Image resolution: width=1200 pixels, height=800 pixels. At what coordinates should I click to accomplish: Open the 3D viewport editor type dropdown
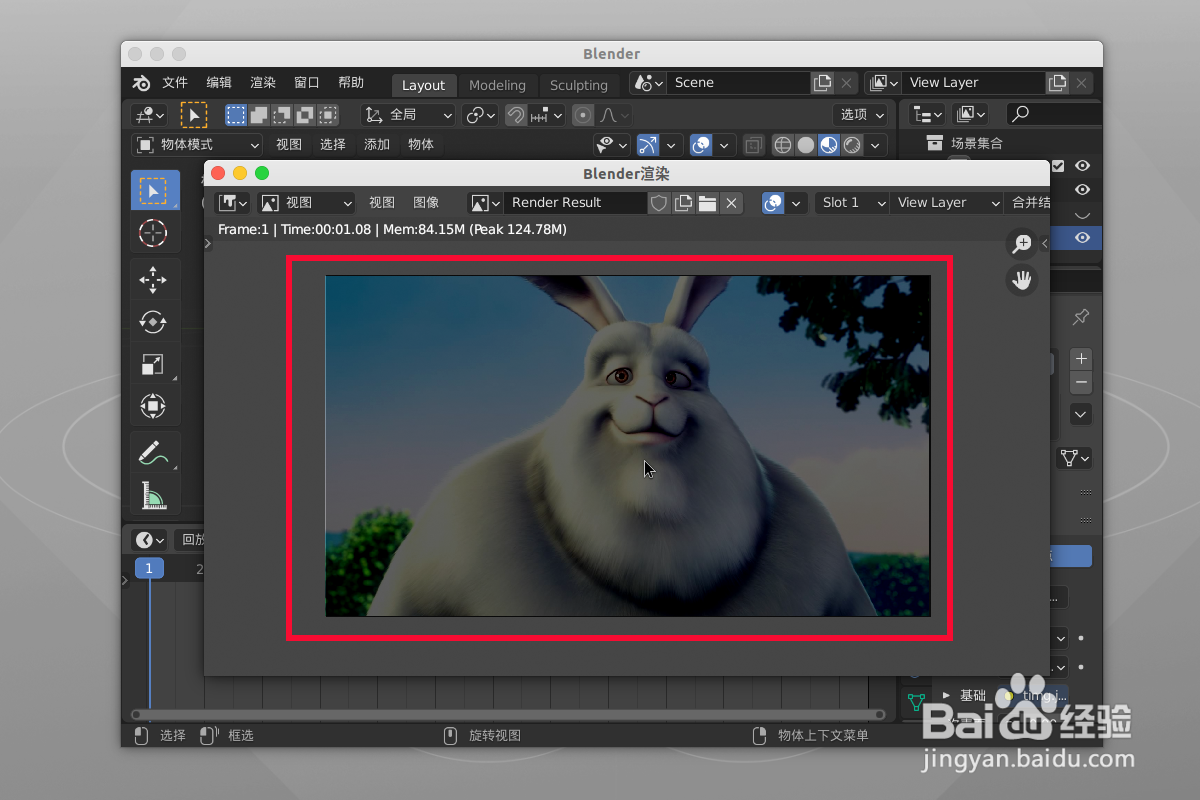[x=150, y=115]
